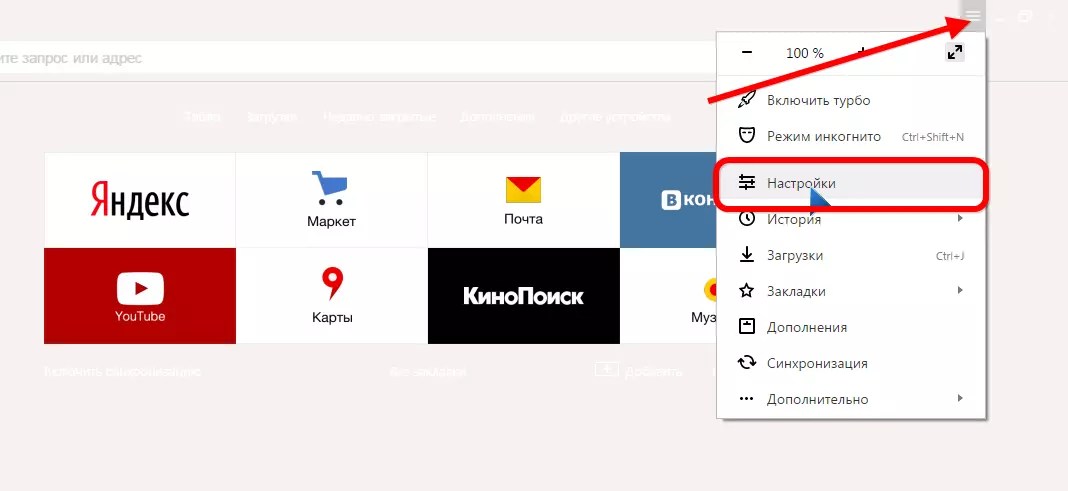
Task: Open the КиноПоиск black tile
Action: pos(523,296)
